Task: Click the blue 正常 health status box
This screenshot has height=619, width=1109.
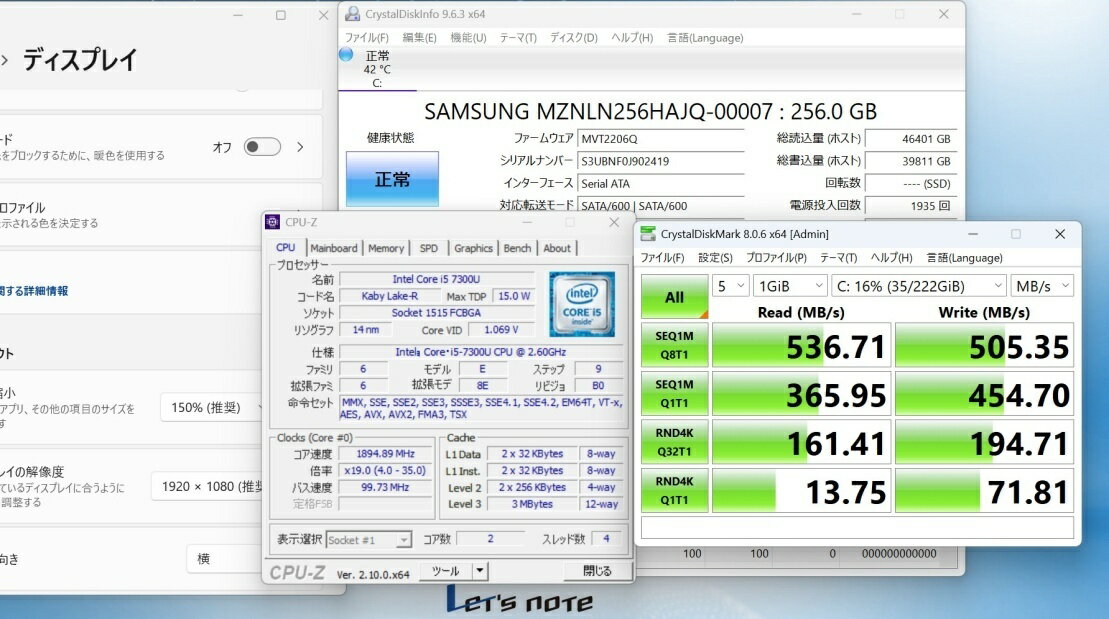Action: coord(392,180)
